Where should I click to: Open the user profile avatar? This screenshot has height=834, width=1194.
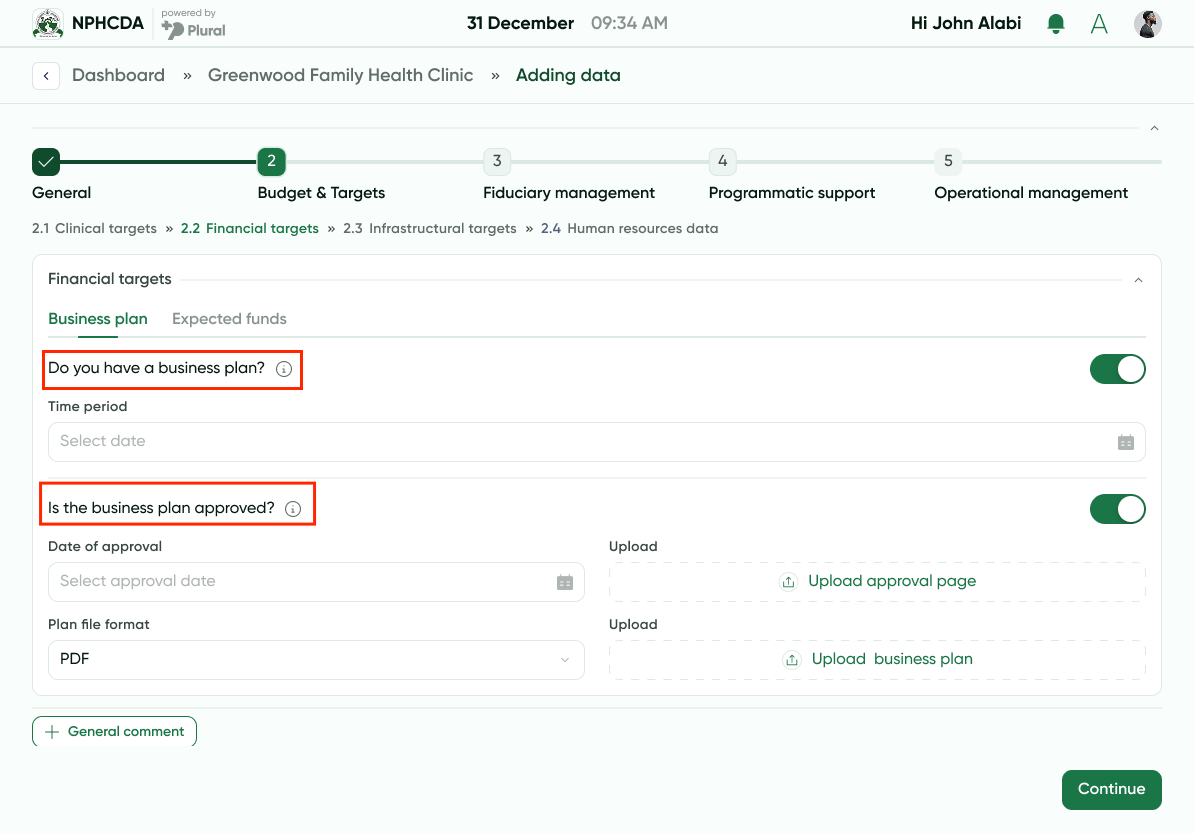click(x=1147, y=24)
